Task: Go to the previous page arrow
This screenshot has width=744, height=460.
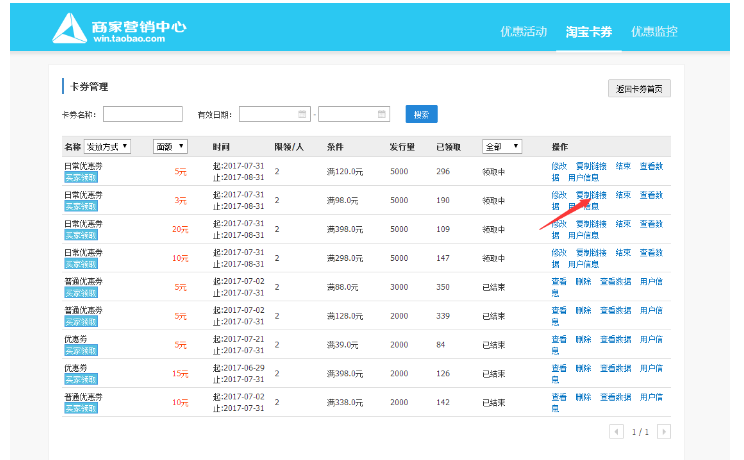Action: (616, 432)
